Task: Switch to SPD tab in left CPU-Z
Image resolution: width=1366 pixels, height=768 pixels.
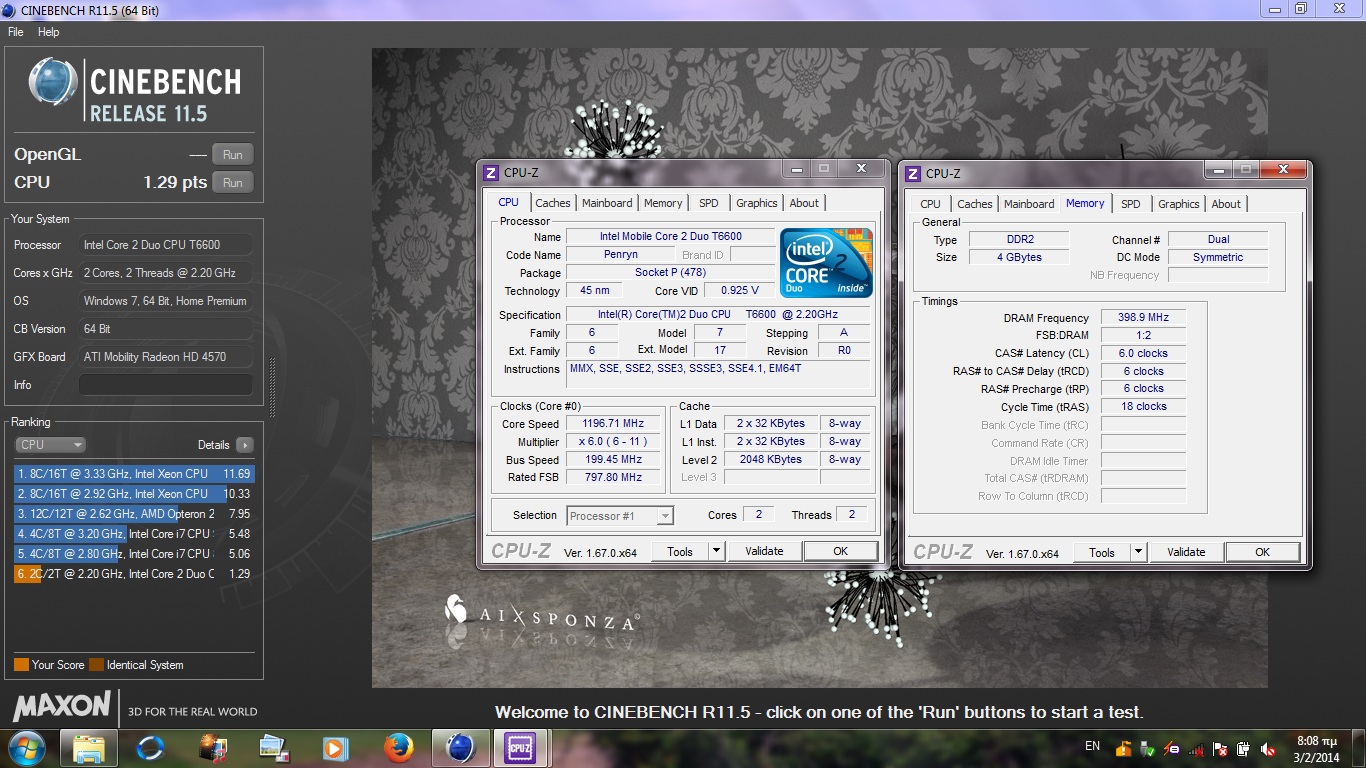Action: pos(709,203)
